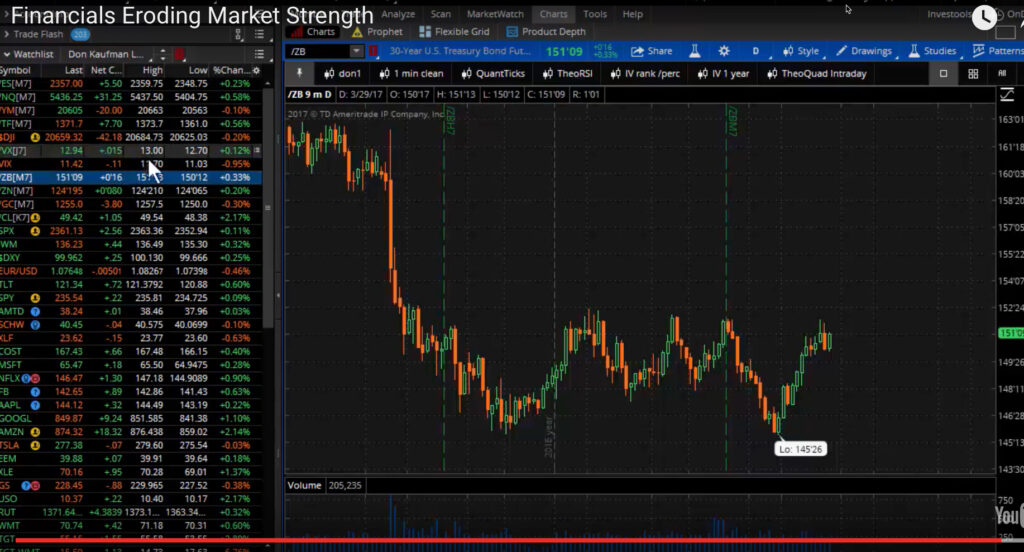Open the Share chart option
The image size is (1024, 552).
(651, 51)
